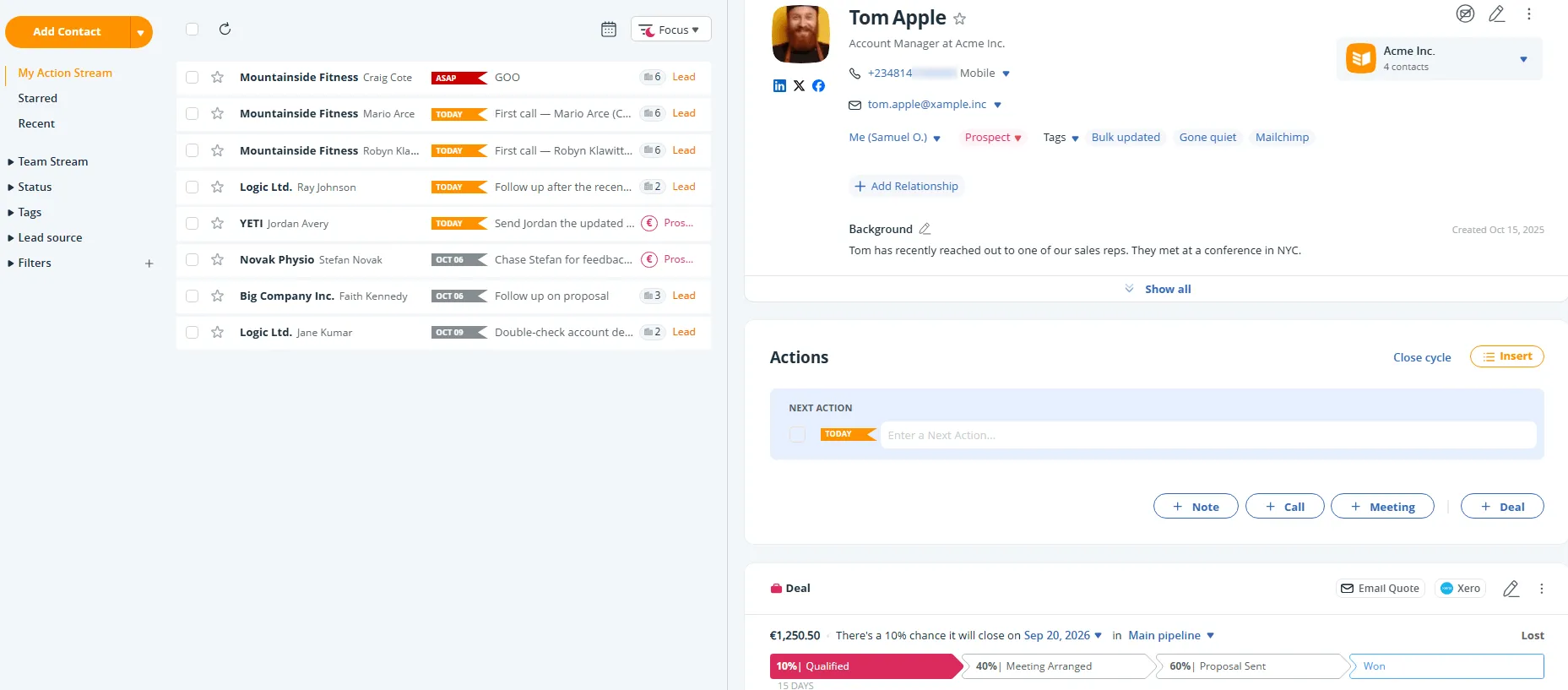Screen dimensions: 1568x690
Task: Check the Logic Ltd. Ray Johnson row
Action: coord(193,187)
